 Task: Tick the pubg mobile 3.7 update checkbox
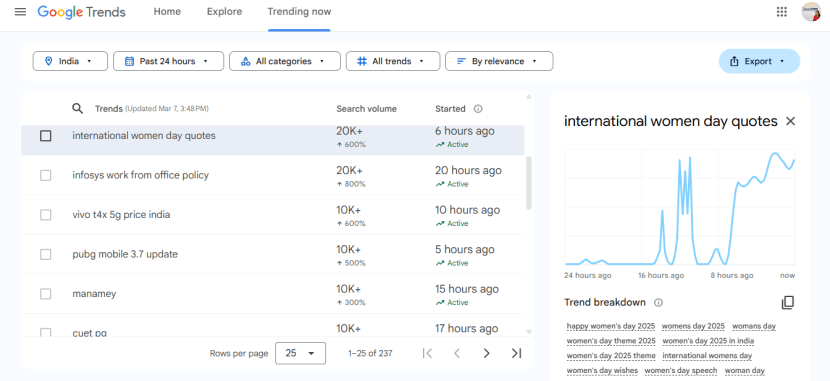click(46, 255)
